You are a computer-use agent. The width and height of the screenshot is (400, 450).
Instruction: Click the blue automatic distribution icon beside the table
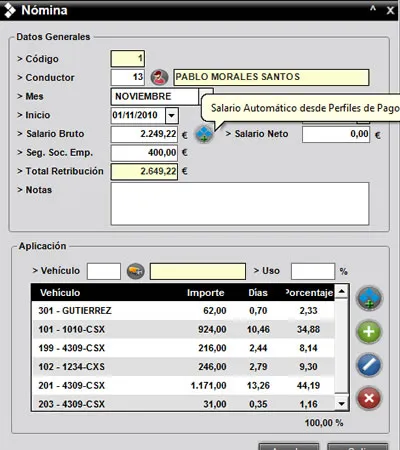(x=369, y=298)
